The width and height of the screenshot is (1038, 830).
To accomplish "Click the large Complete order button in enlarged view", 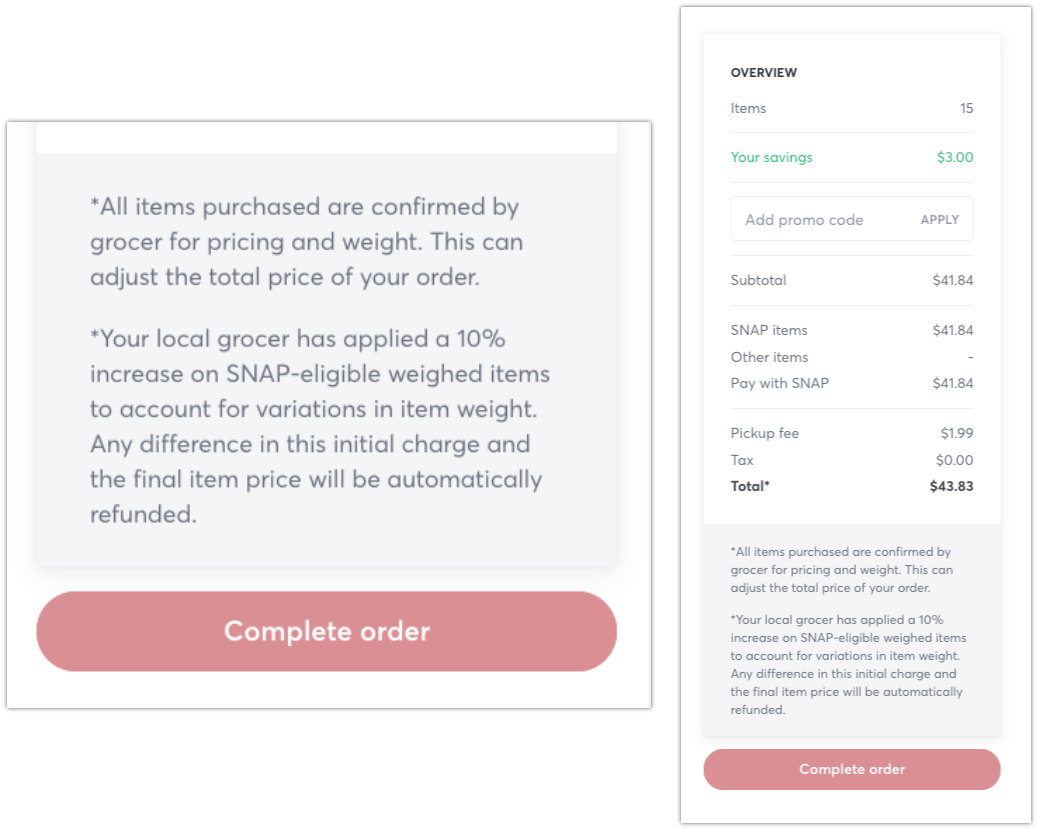I will coord(326,631).
